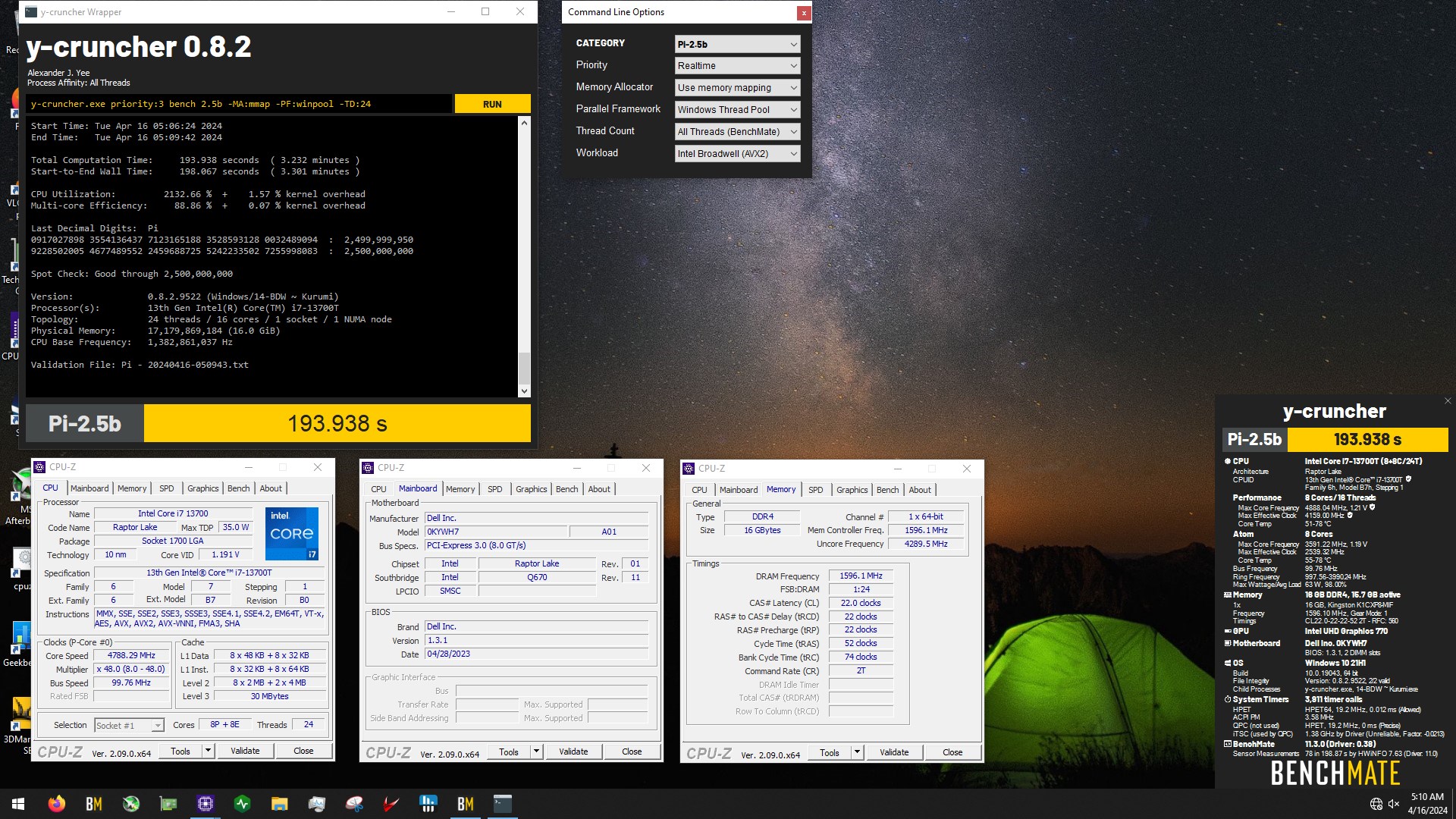Click the y-cruncher command line input field
The height and width of the screenshot is (819, 1456).
(x=239, y=105)
